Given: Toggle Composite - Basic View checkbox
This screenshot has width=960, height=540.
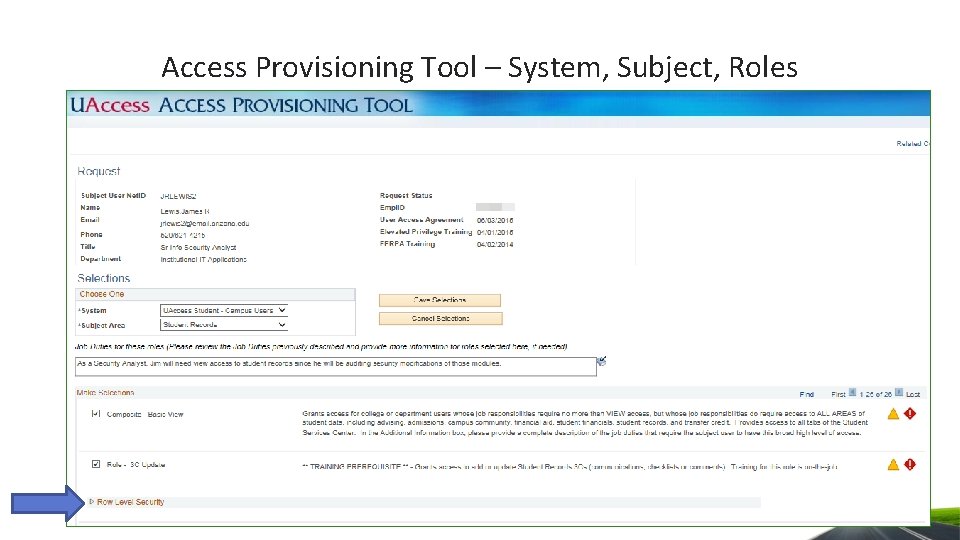Looking at the screenshot, I should pyautogui.click(x=96, y=414).
